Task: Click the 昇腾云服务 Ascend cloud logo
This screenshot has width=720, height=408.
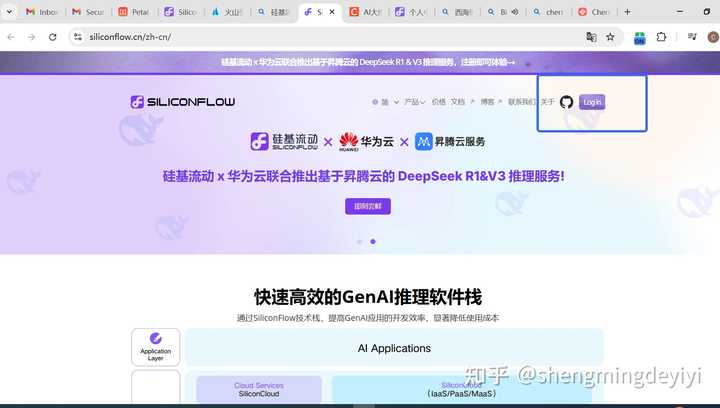Action: 450,141
